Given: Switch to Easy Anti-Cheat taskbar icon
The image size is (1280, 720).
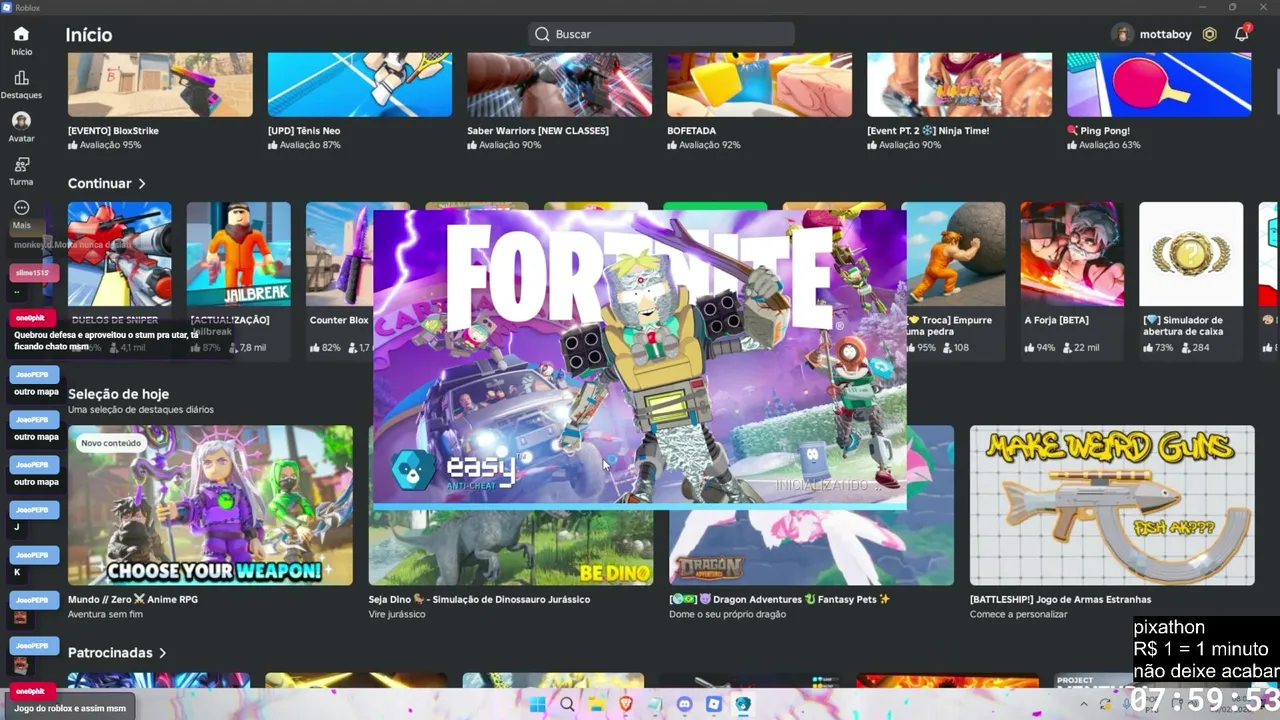Looking at the screenshot, I should click(743, 704).
